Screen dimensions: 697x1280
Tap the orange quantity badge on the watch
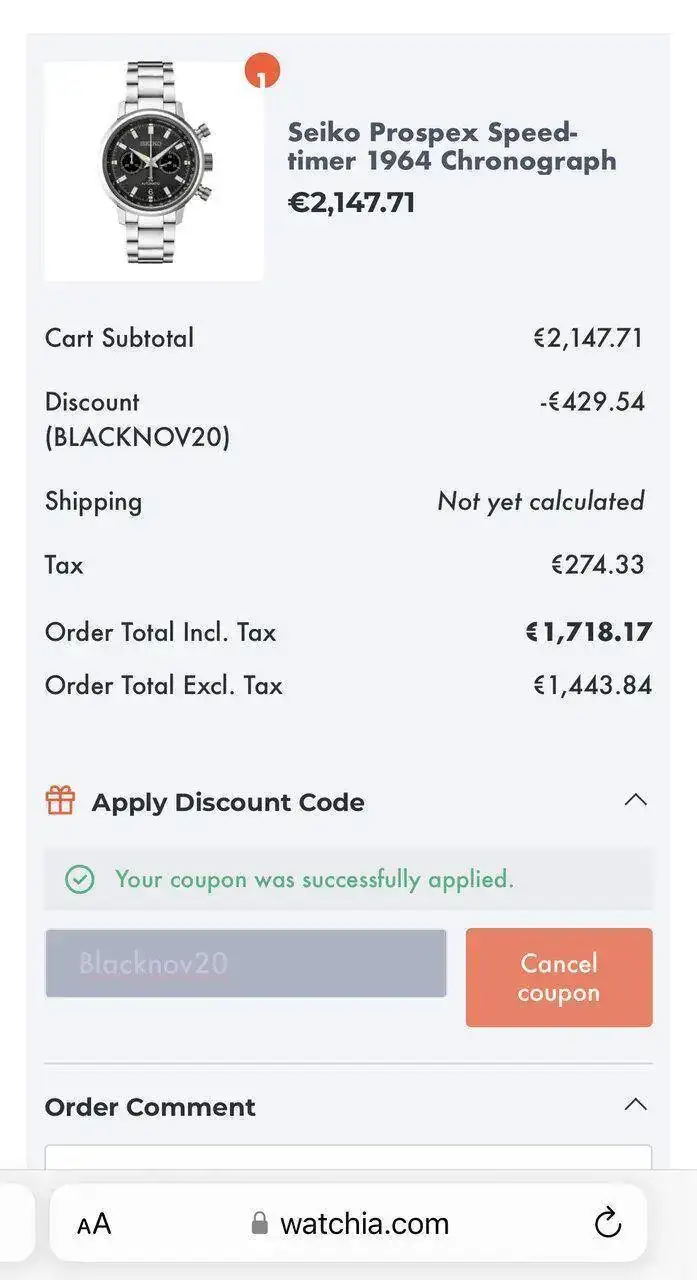pos(262,72)
